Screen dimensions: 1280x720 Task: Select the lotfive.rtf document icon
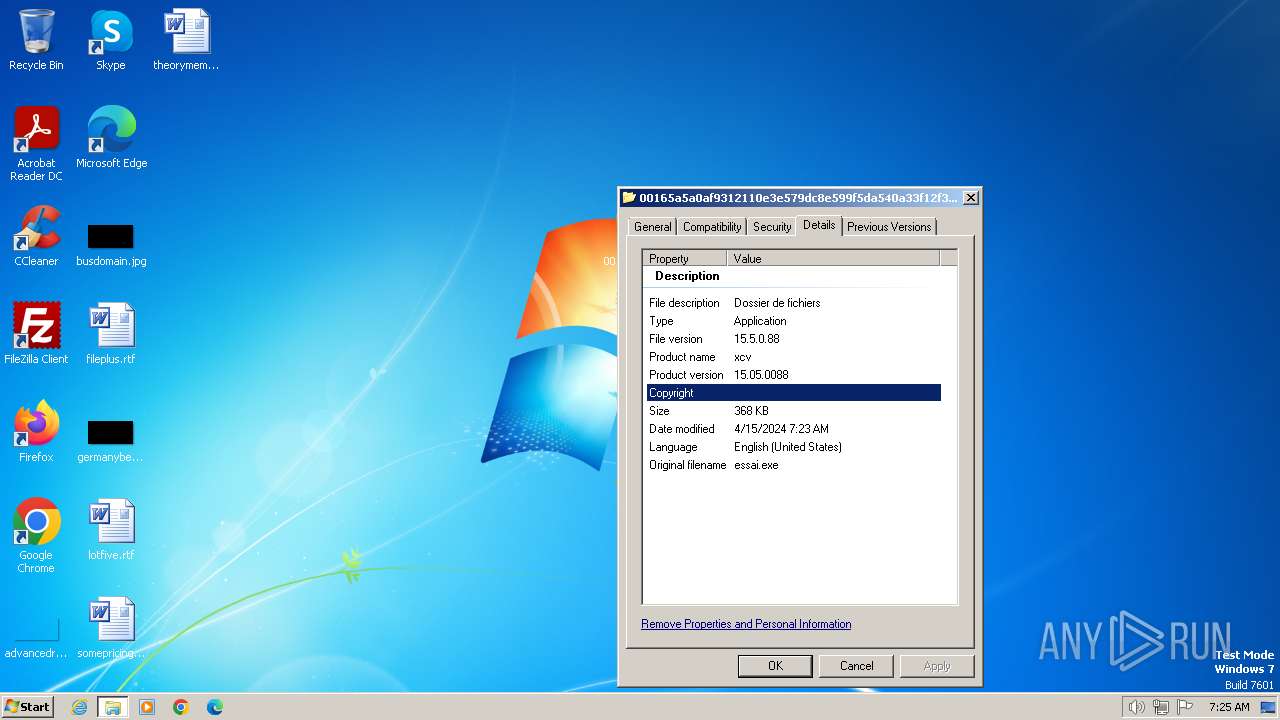(x=111, y=530)
